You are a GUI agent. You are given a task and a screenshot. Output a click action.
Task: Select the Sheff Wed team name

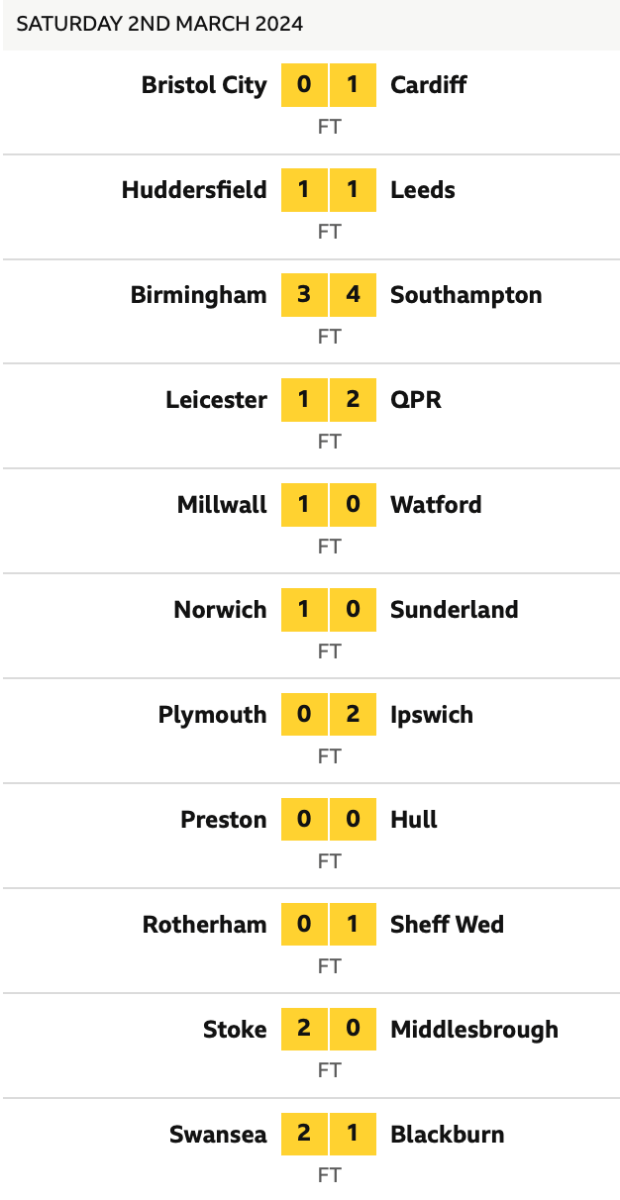click(x=446, y=925)
